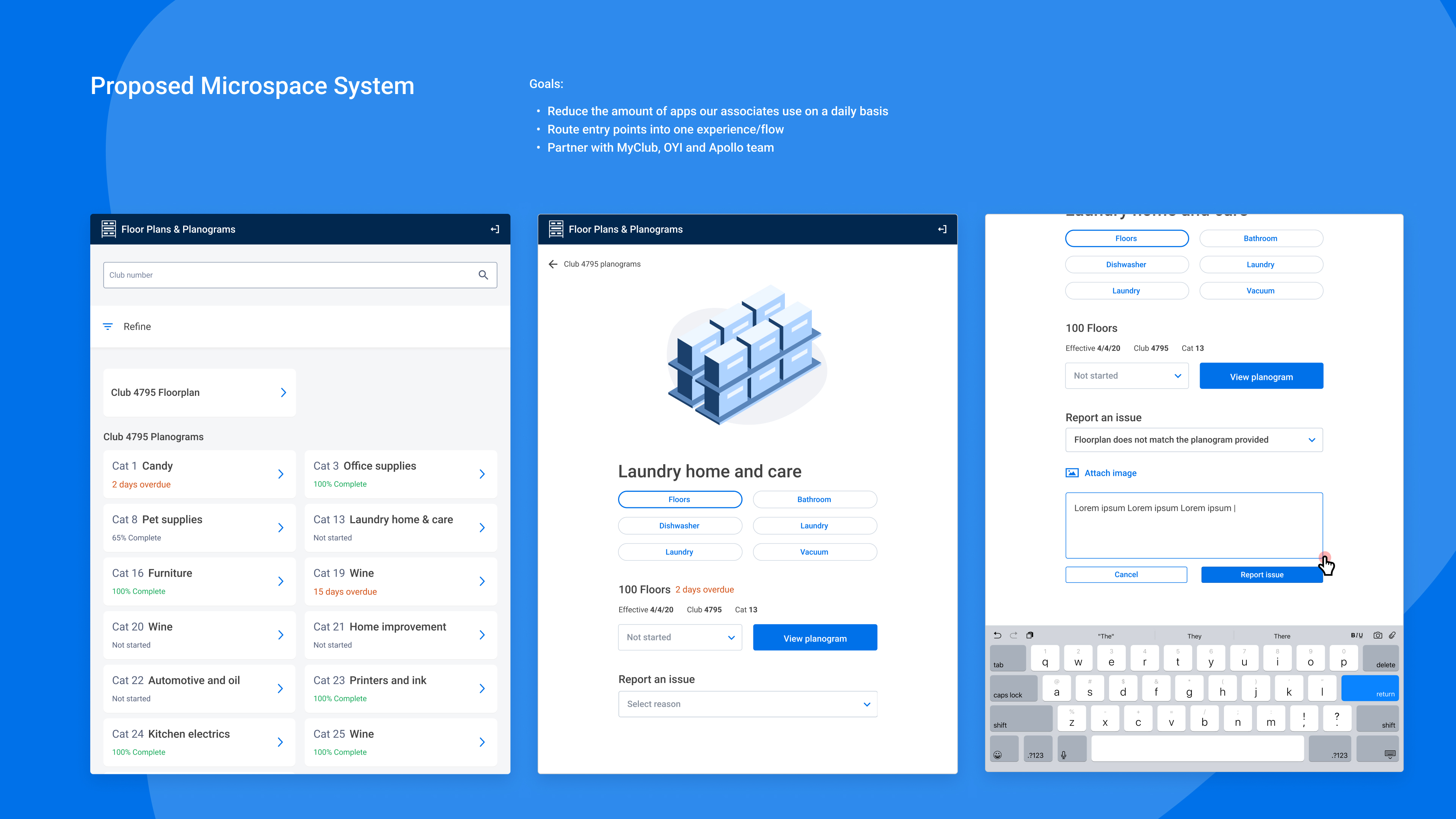Tap the microphone dictation key
The image size is (1456, 819).
tap(1072, 749)
